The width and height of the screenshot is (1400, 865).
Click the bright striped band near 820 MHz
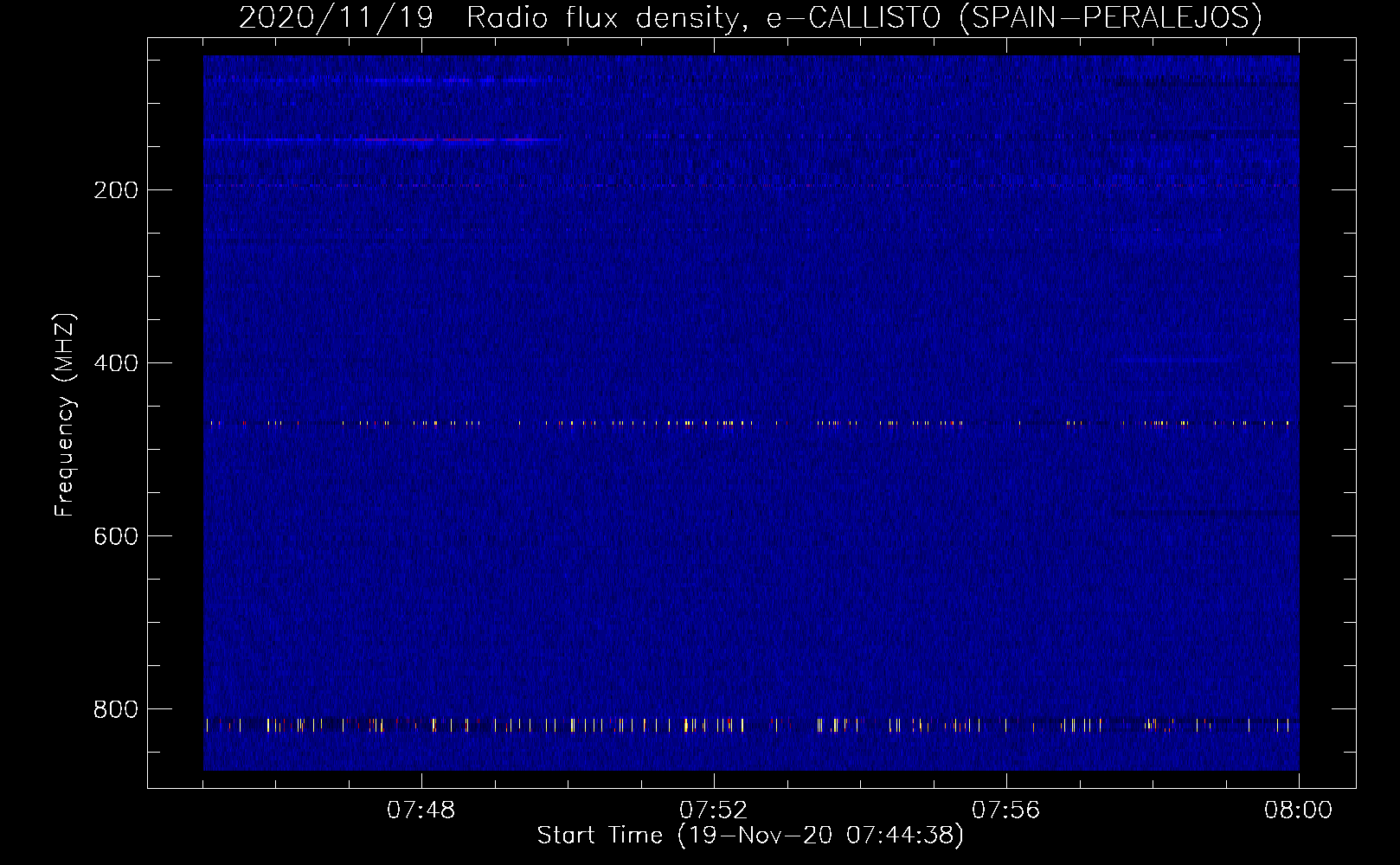coord(751,725)
